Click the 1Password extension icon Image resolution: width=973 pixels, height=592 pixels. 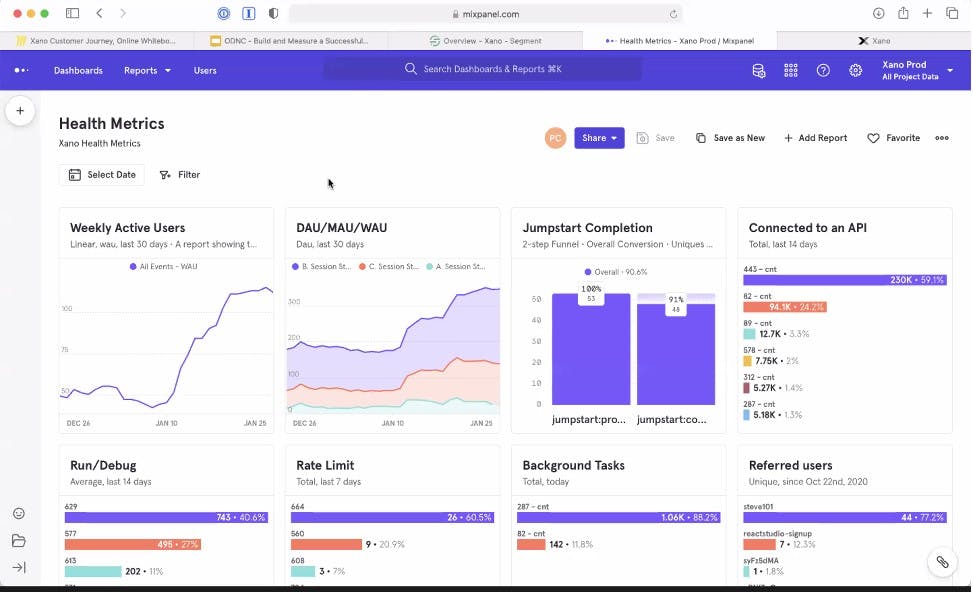pos(223,13)
